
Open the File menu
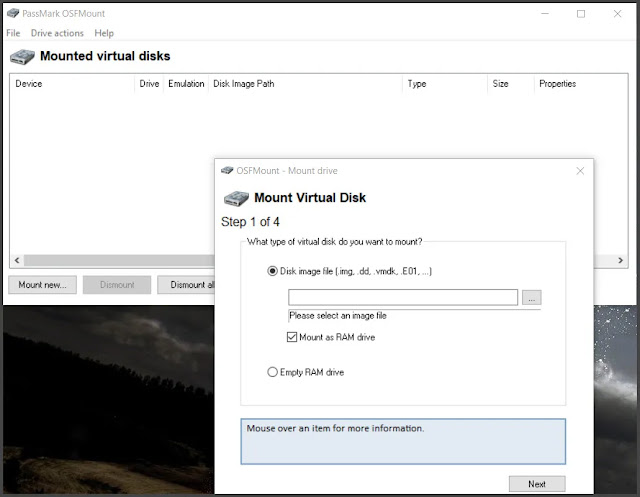pos(13,33)
